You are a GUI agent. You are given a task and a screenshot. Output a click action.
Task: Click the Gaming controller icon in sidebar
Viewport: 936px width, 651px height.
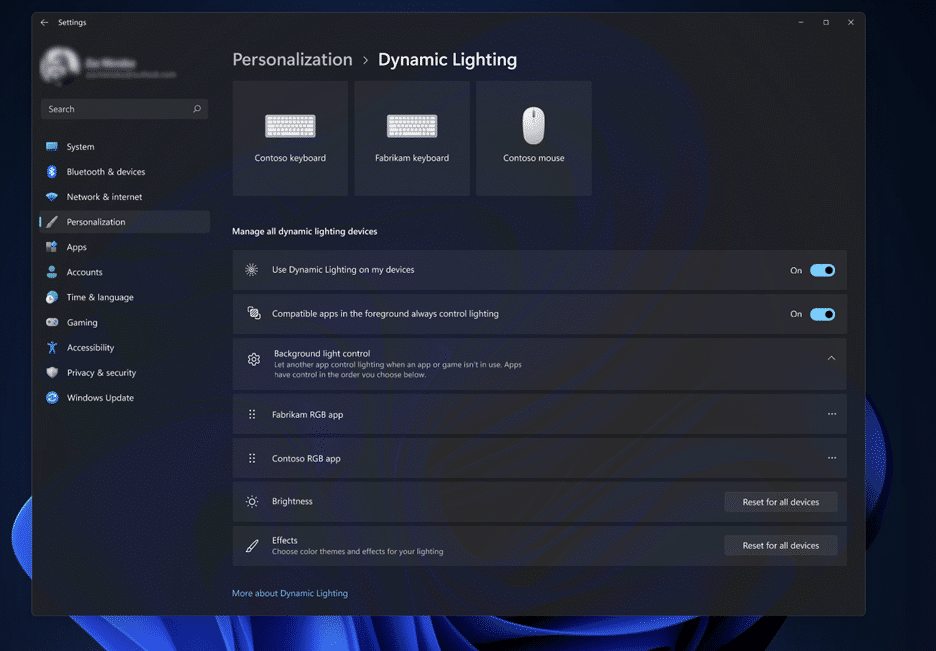[x=52, y=323]
